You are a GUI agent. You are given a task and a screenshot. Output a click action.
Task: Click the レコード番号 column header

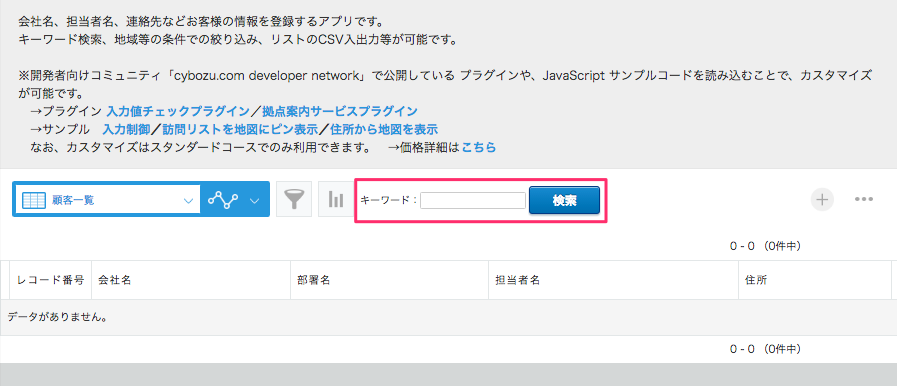coord(51,280)
